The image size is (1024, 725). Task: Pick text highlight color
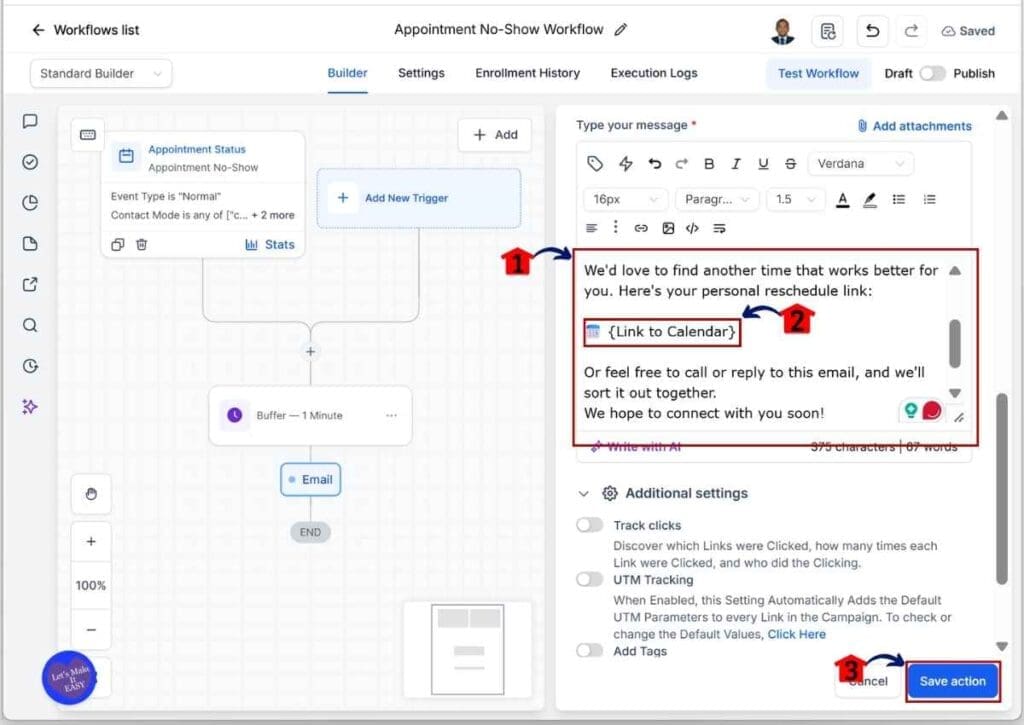tap(869, 200)
